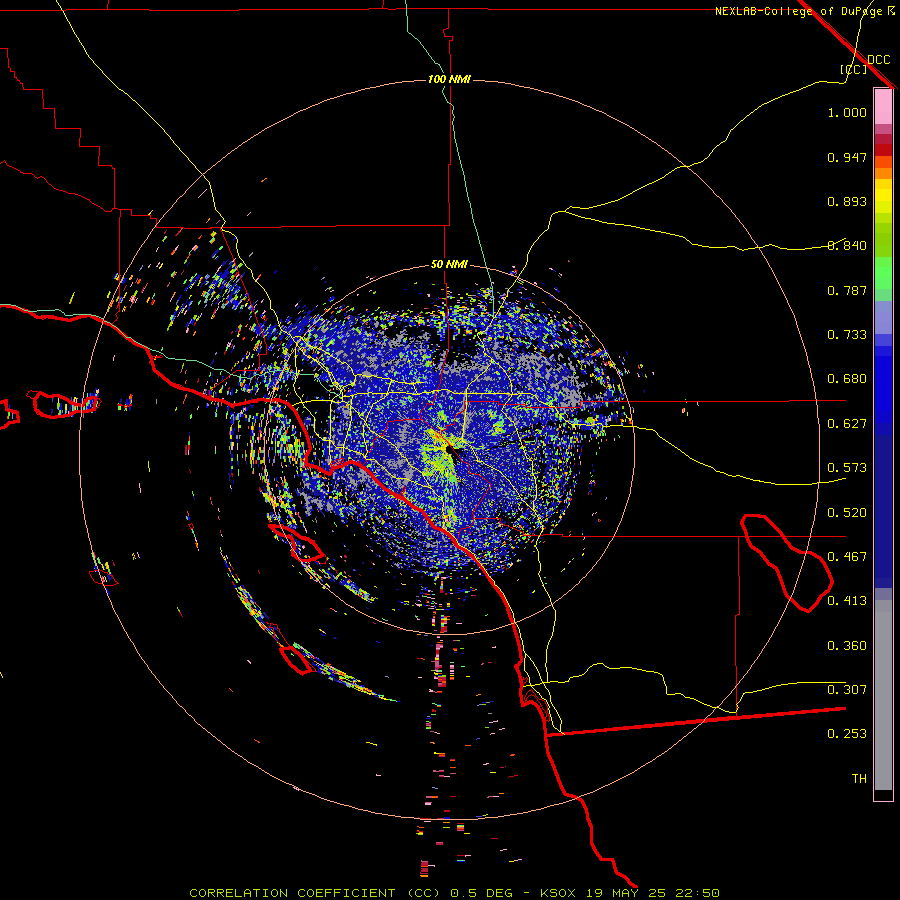Screen dimensions: 900x900
Task: Select the 0.893 scale value
Action: pos(847,201)
